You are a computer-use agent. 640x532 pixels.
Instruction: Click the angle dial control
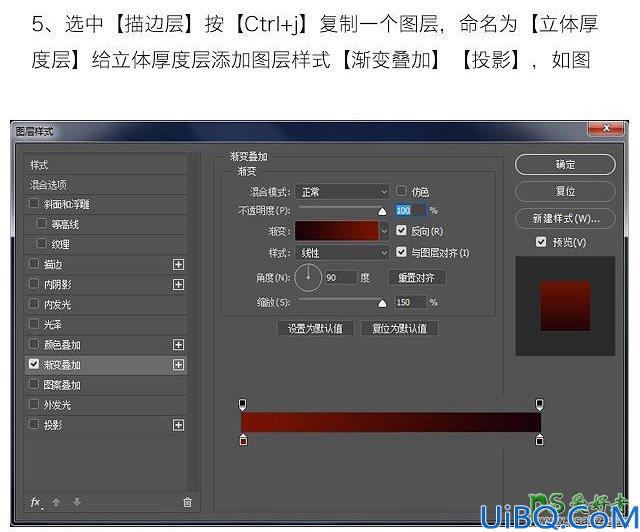pyautogui.click(x=308, y=278)
